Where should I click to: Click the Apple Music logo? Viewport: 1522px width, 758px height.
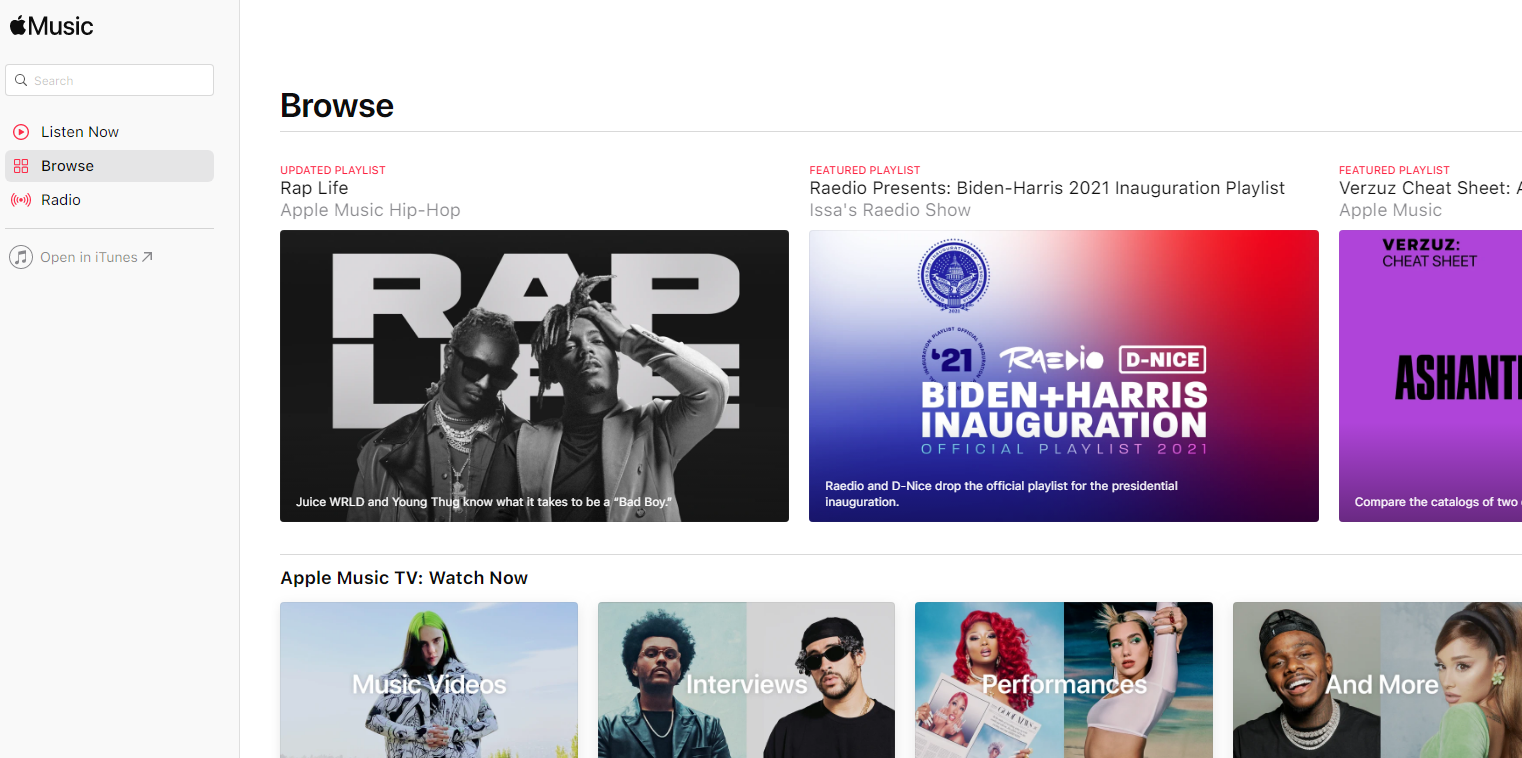pos(51,26)
